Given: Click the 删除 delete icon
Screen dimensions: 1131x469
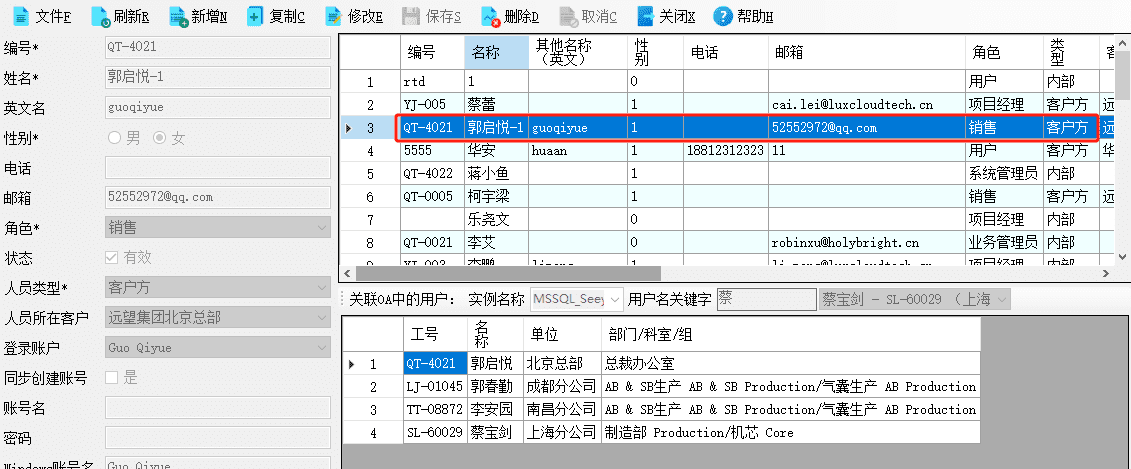Looking at the screenshot, I should click(490, 16).
